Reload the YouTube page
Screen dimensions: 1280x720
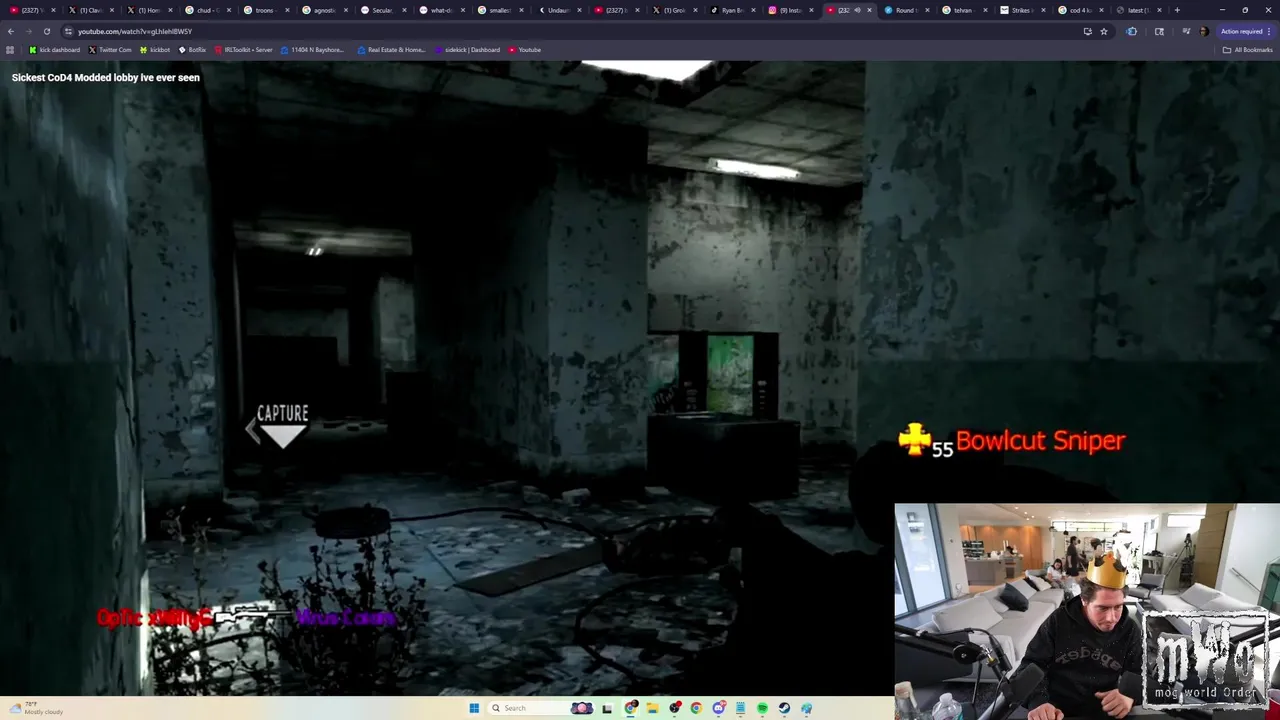tap(46, 31)
